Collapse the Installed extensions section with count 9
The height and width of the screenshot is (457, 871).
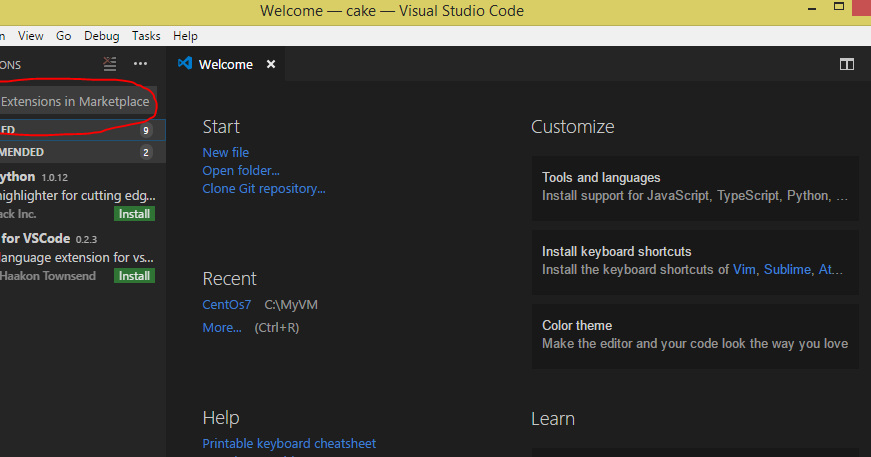(83, 130)
